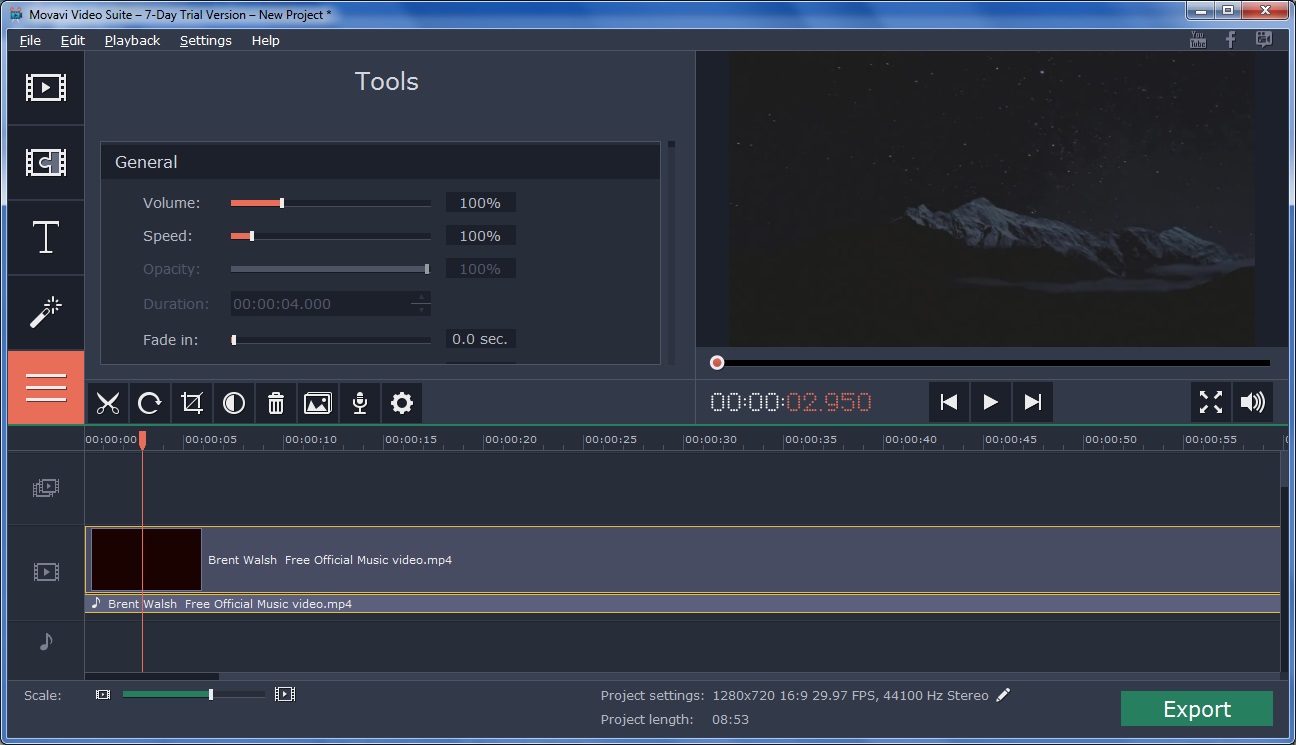Viewport: 1296px width, 745px height.
Task: Open clip properties via the gear icon
Action: (401, 403)
